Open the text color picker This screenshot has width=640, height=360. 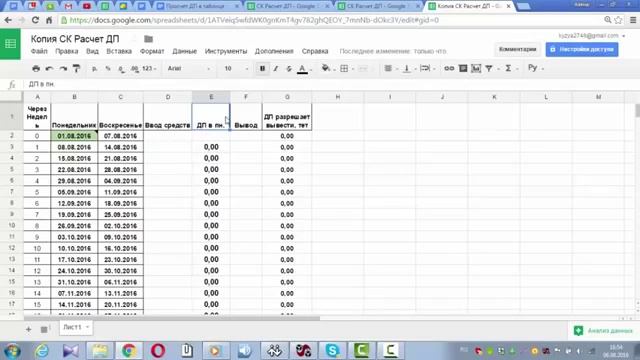click(302, 69)
